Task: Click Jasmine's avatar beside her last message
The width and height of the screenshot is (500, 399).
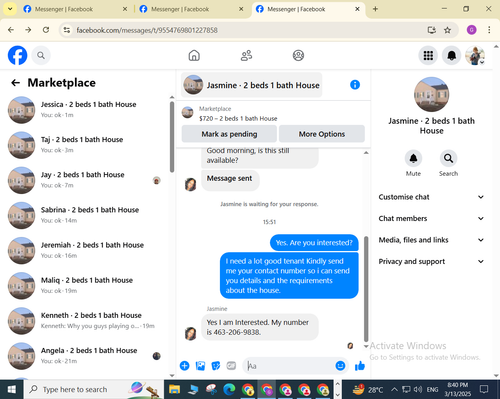Action: (x=191, y=334)
